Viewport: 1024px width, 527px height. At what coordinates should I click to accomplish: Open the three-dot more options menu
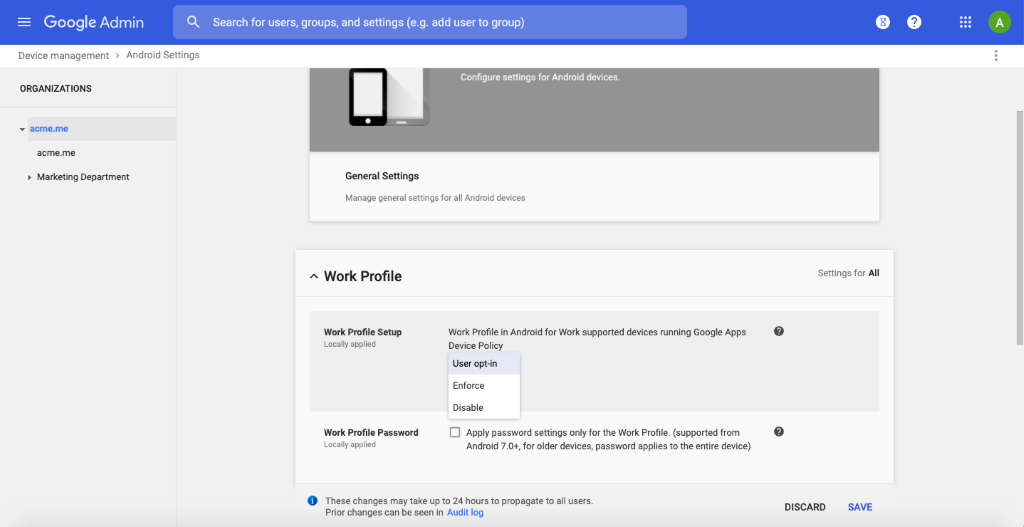[996, 56]
